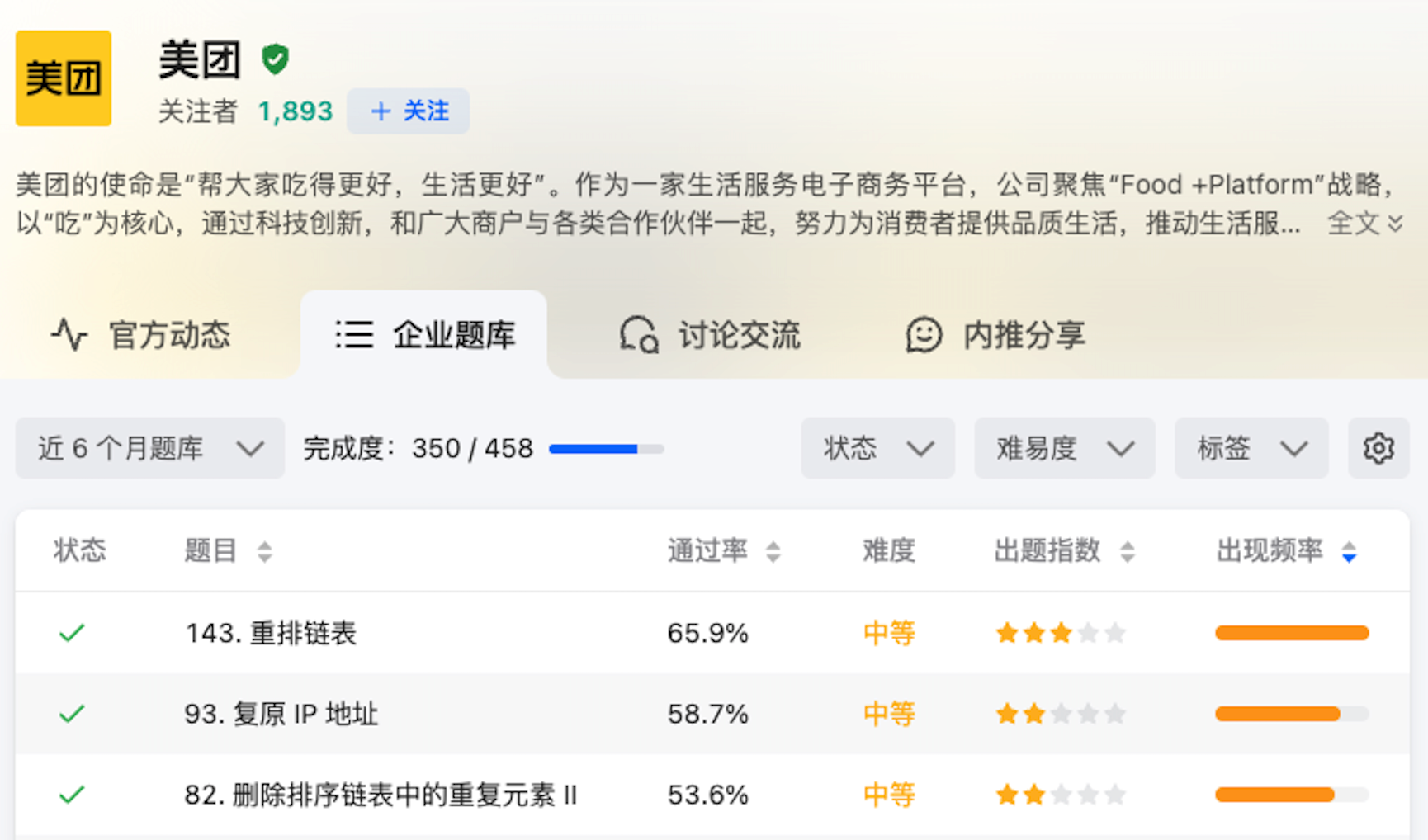Click star rating of problem 82 row
Screen dimensions: 1428x840
click(x=1061, y=795)
